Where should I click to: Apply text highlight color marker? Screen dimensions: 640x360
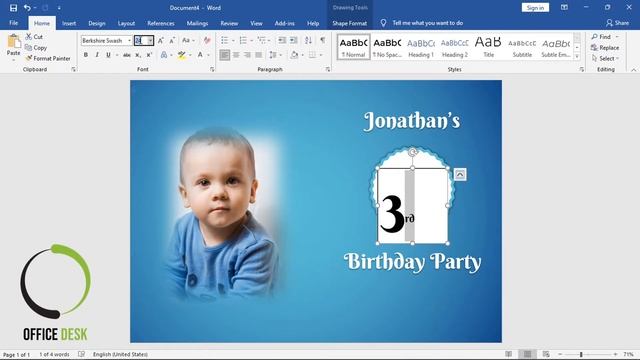point(181,55)
